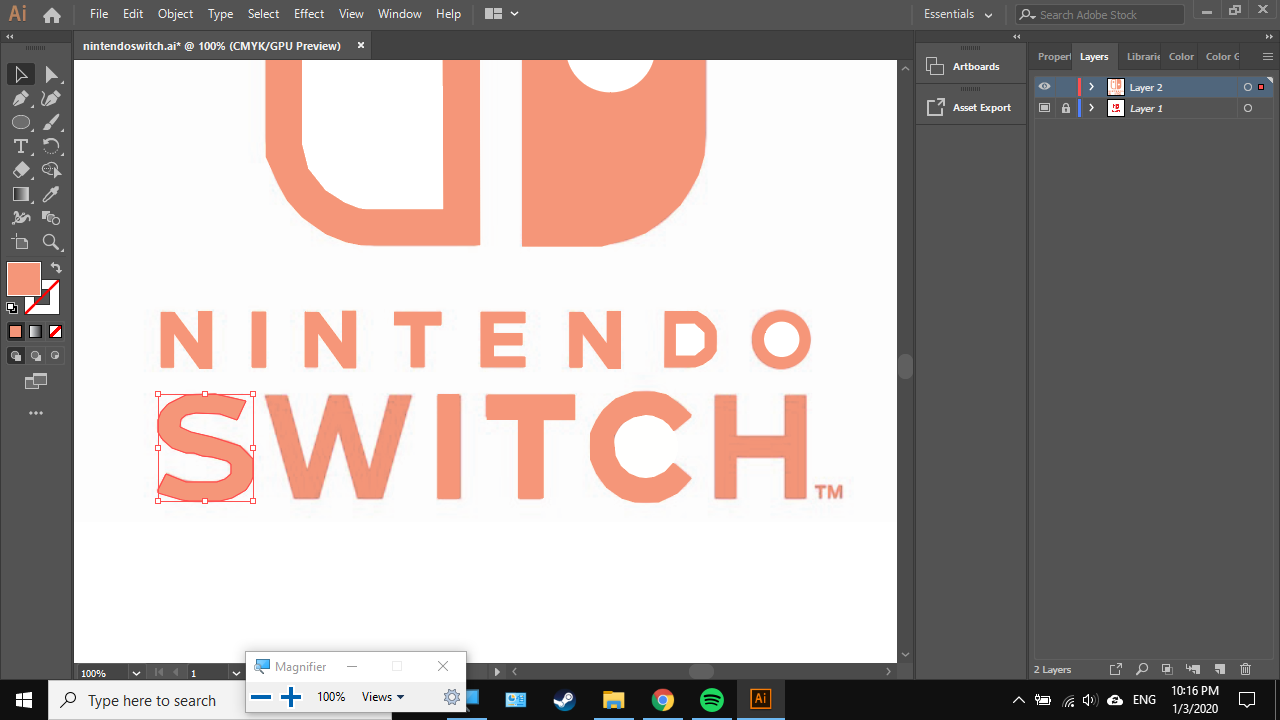Select the Rotate tool
This screenshot has width=1280, height=720.
click(52, 147)
